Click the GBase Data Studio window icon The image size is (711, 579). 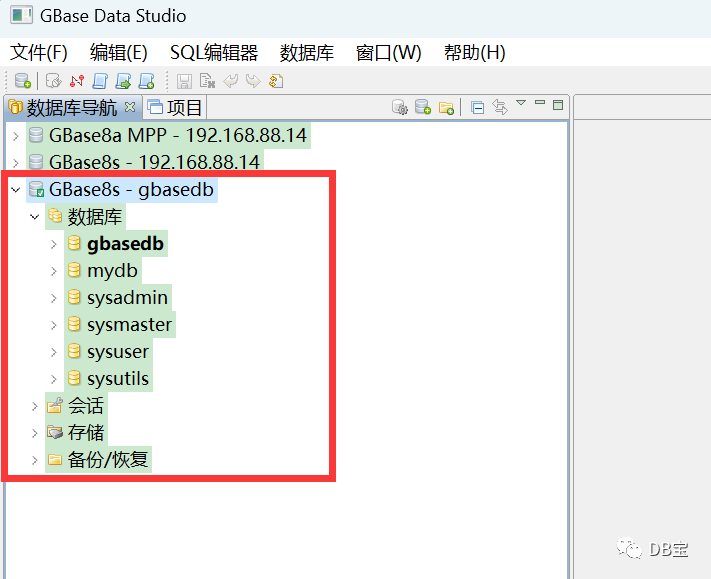(21, 15)
